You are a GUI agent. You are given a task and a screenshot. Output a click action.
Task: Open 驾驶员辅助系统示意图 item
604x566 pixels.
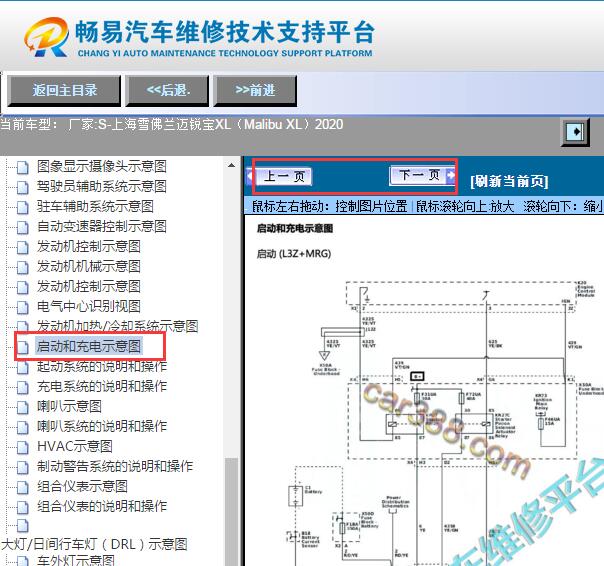click(102, 186)
